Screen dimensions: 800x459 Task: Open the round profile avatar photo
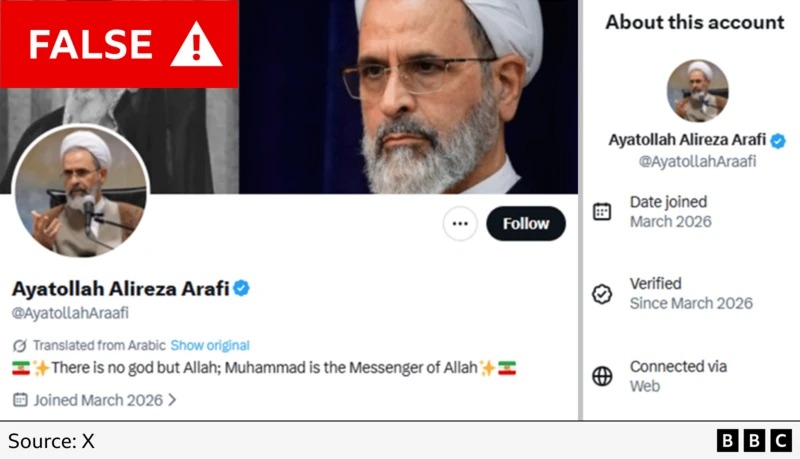[80, 192]
